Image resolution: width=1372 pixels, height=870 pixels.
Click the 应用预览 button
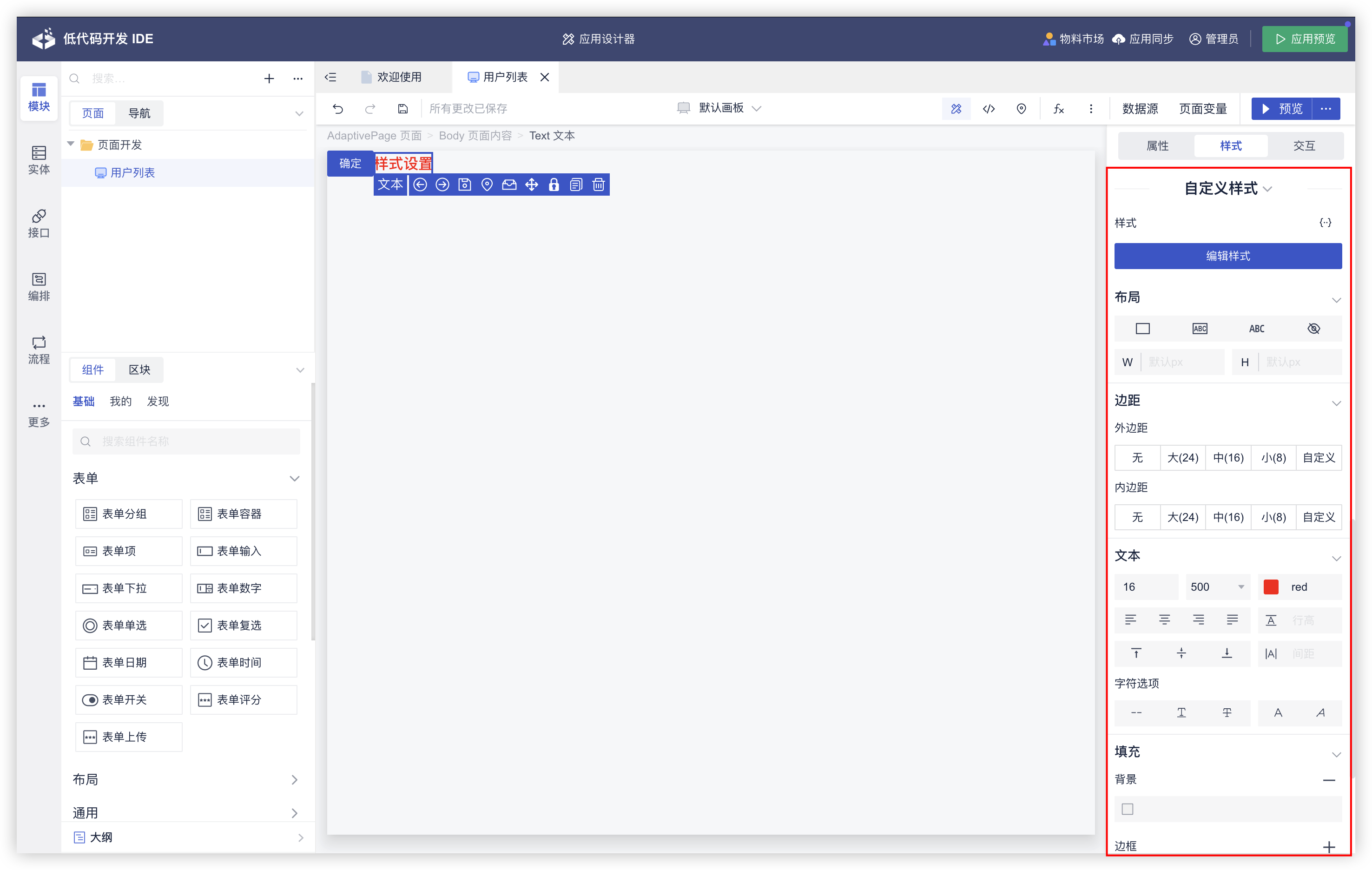click(x=1304, y=39)
